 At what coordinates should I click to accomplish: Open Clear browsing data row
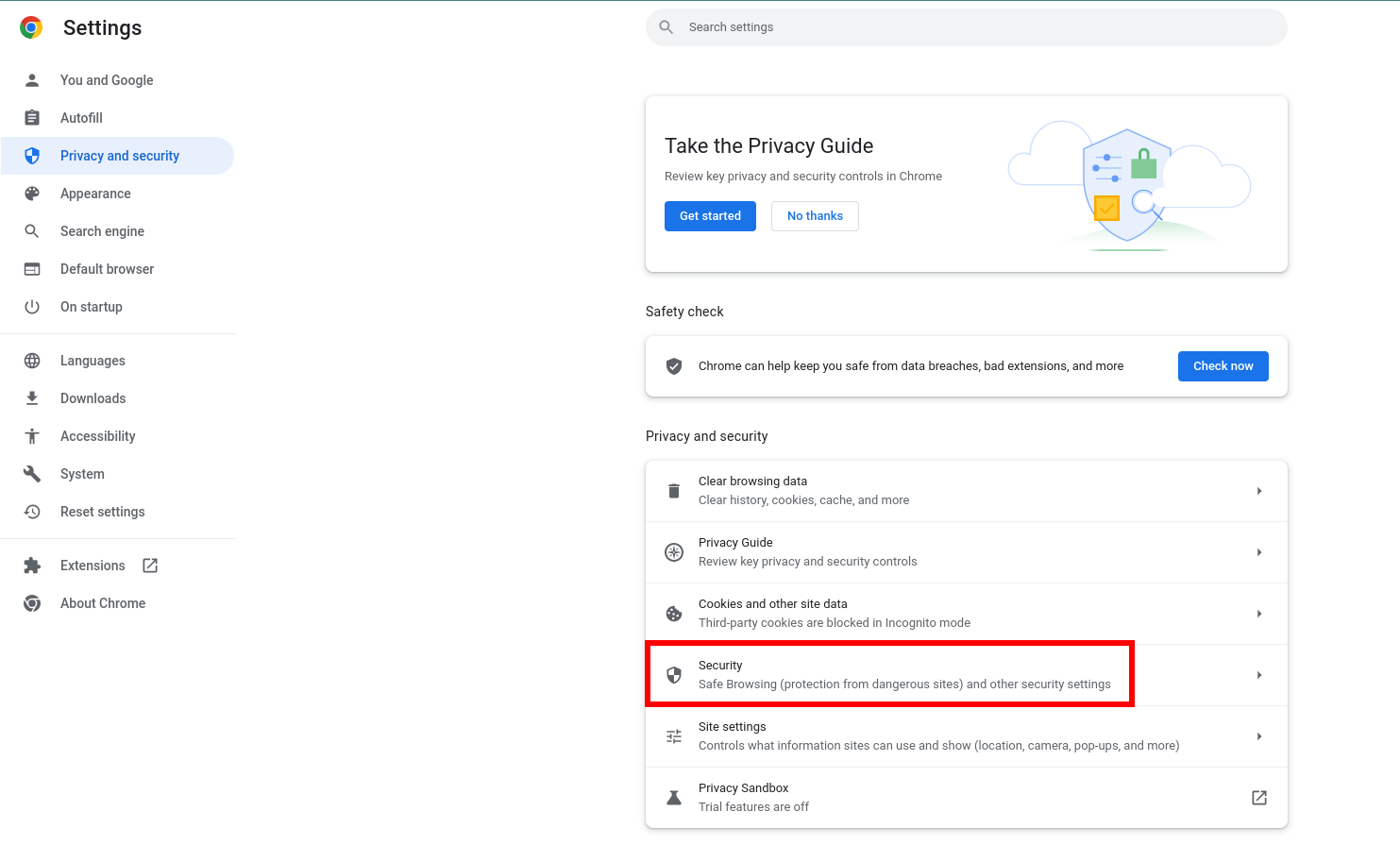pyautogui.click(x=967, y=491)
